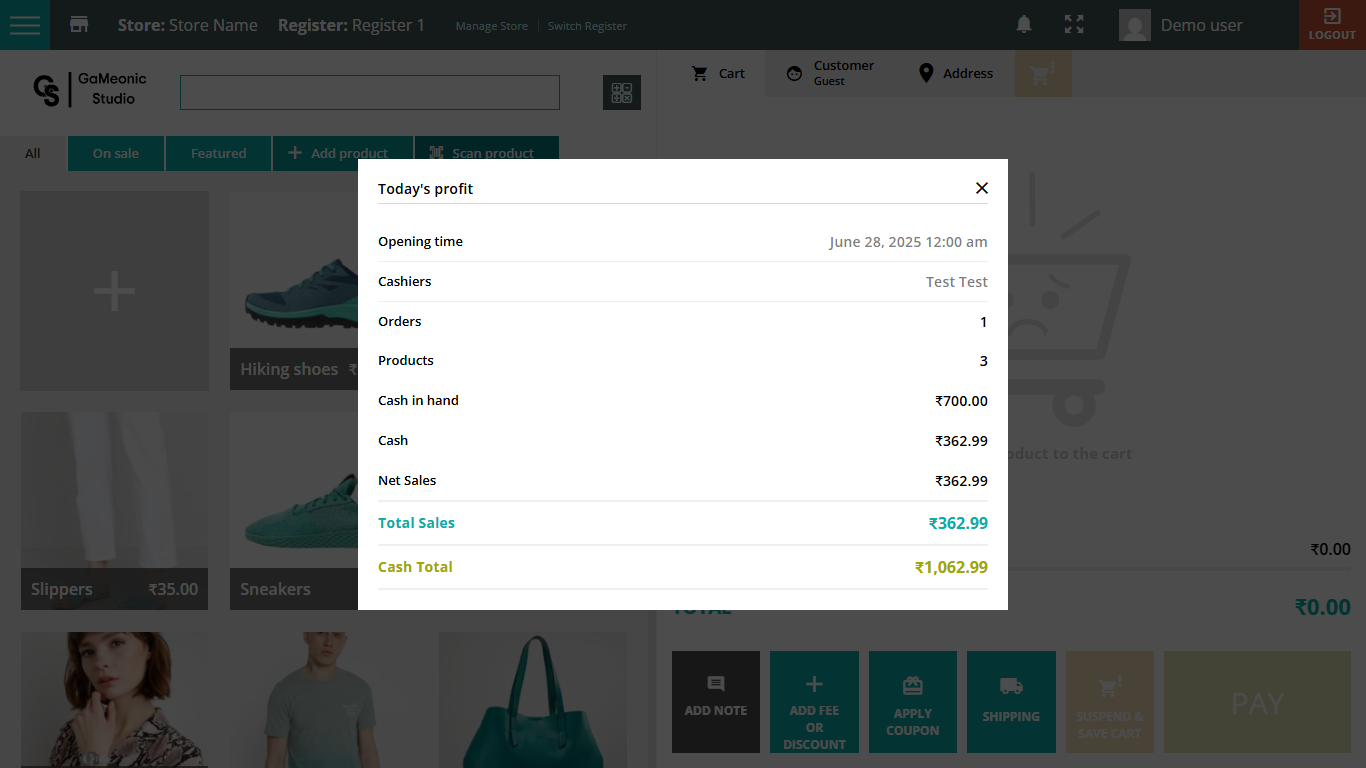Switch to the On sale tab
Screen dimensions: 1366x768
click(x=116, y=153)
